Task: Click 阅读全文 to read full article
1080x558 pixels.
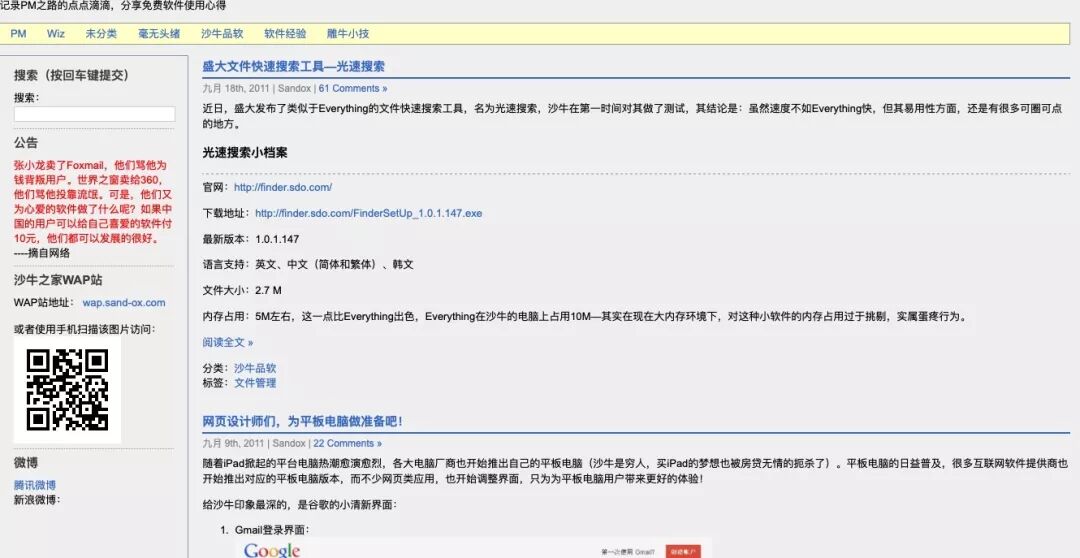Action: [x=228, y=342]
